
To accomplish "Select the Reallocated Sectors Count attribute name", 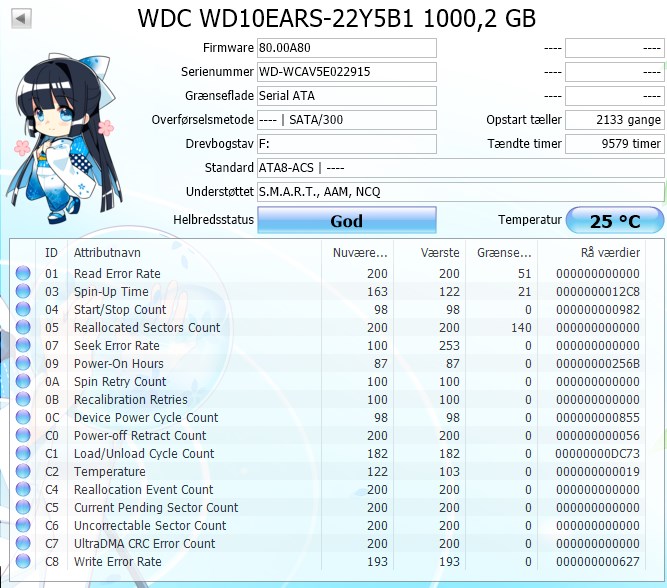I will click(147, 327).
